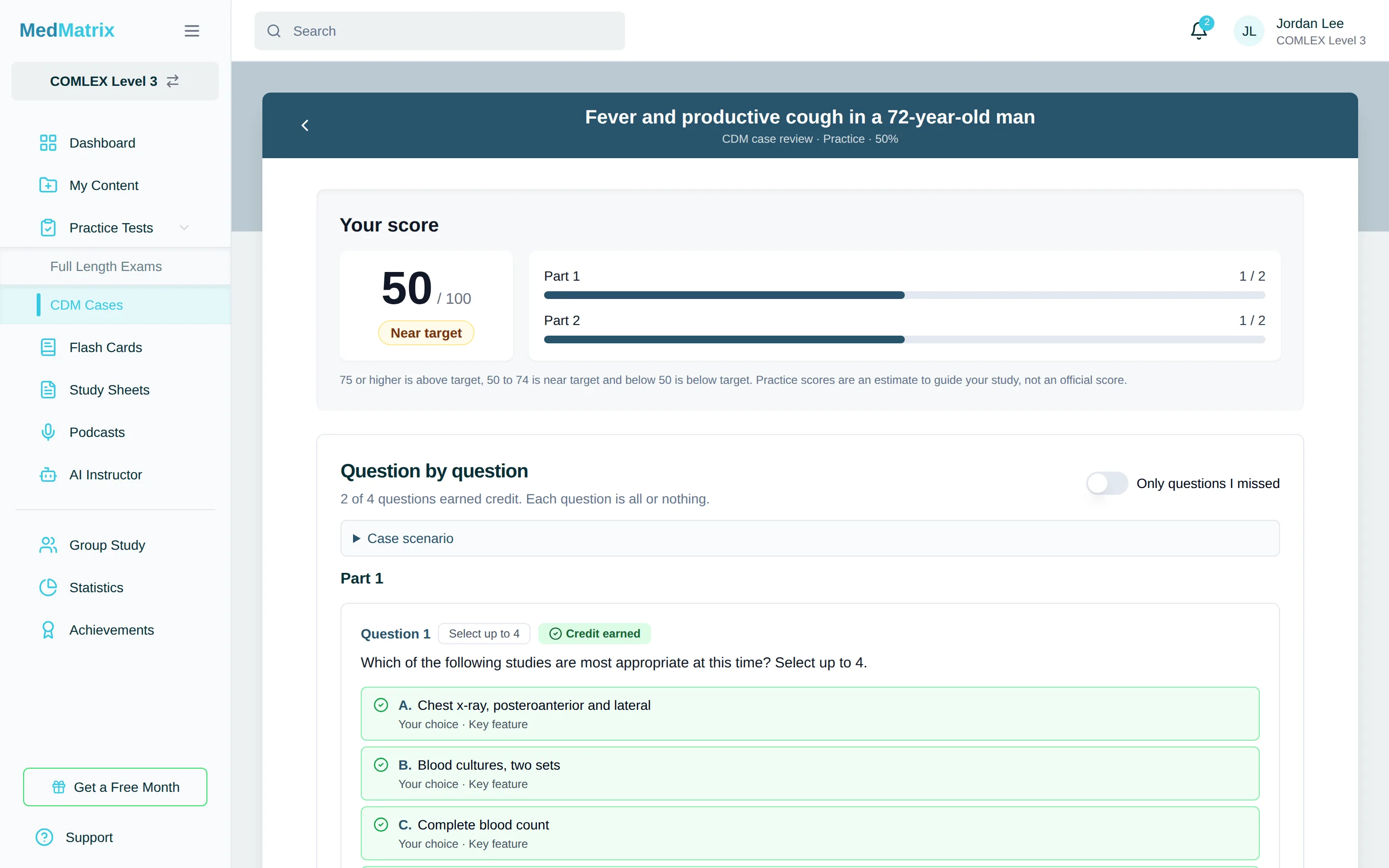Click the JL user avatar
Viewport: 1389px width, 868px height.
(1249, 31)
